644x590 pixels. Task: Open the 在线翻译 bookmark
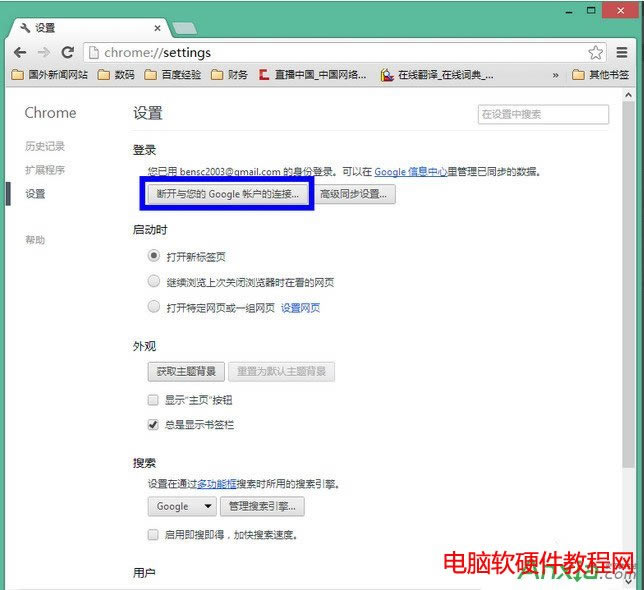pos(437,75)
